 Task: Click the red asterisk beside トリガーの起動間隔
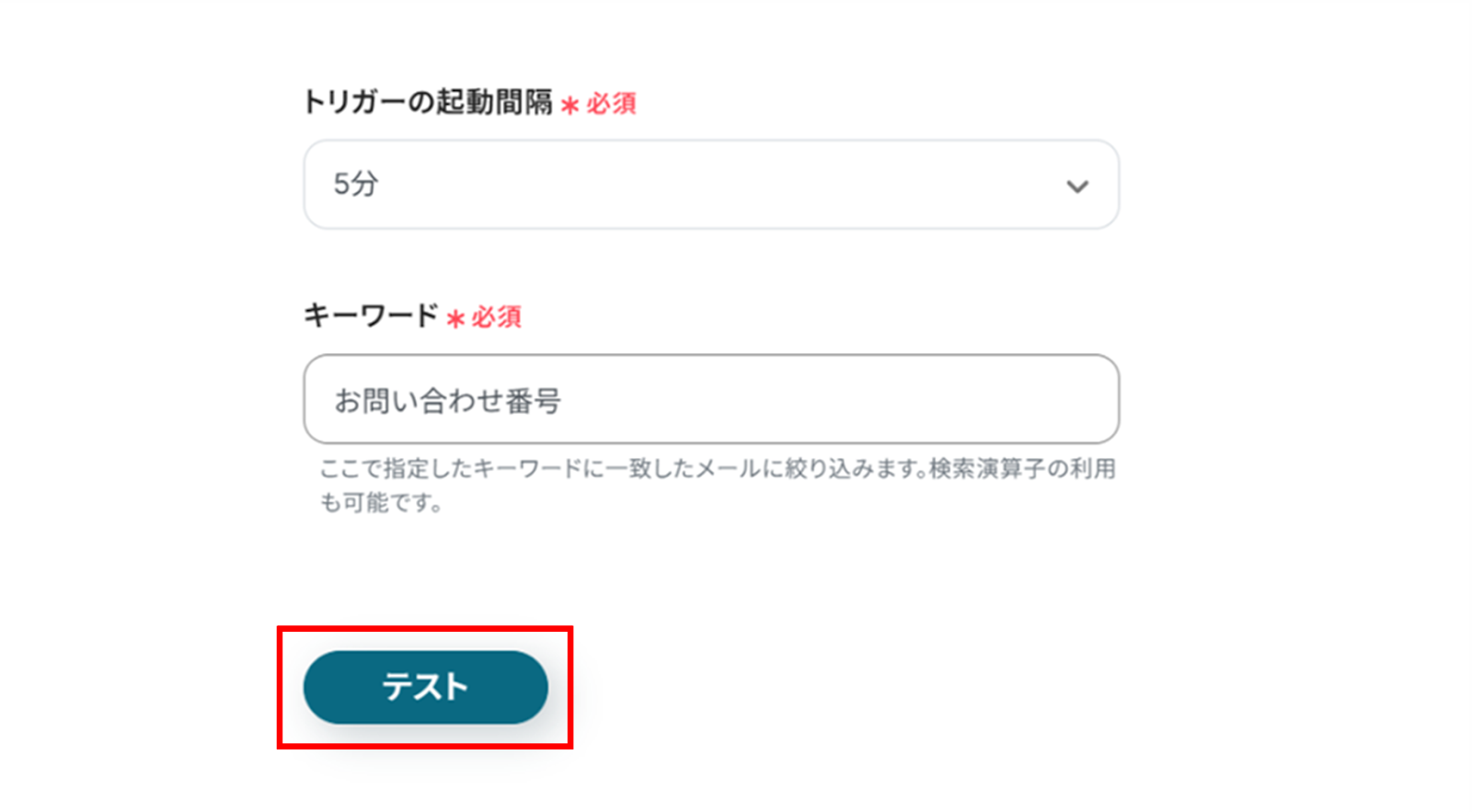pyautogui.click(x=569, y=106)
